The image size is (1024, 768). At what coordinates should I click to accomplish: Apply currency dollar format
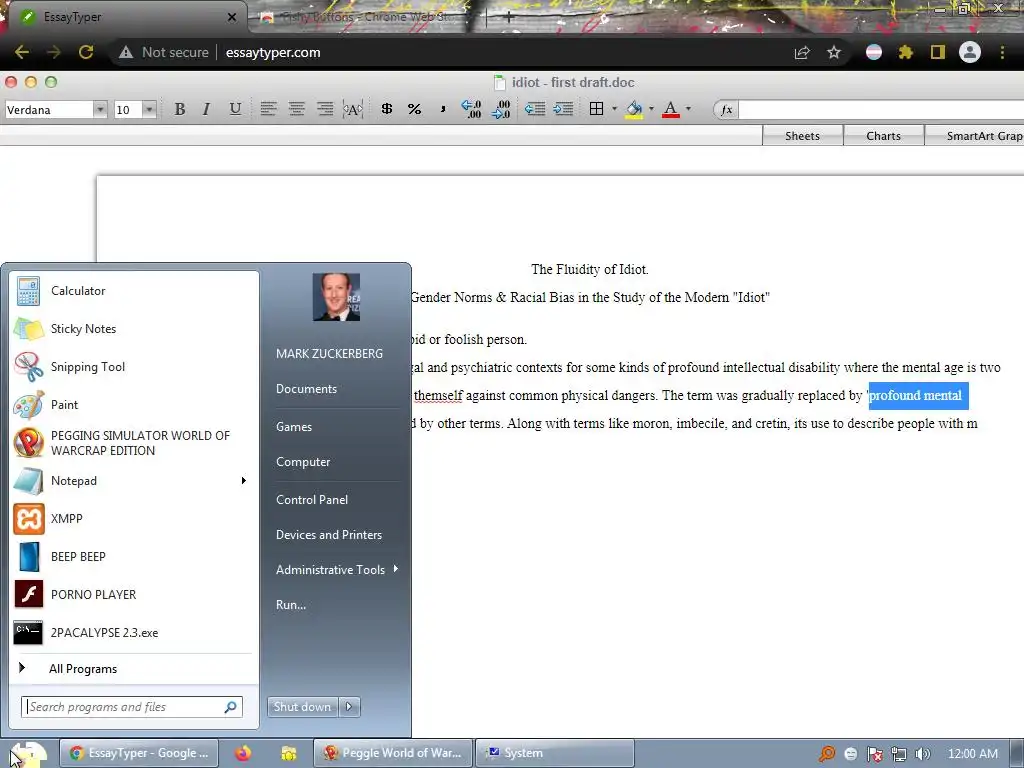(387, 109)
